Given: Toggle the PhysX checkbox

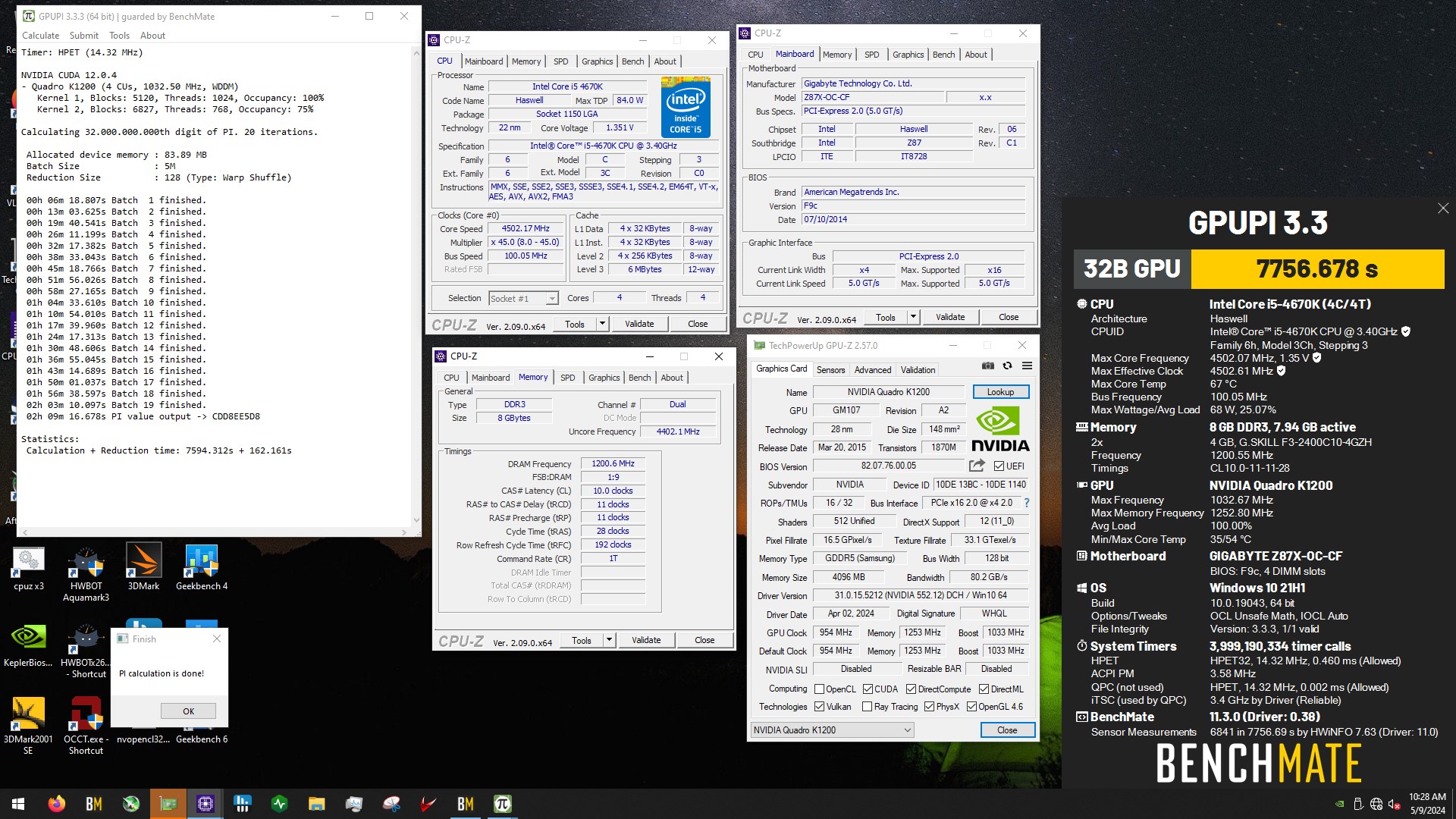Looking at the screenshot, I should tap(929, 707).
